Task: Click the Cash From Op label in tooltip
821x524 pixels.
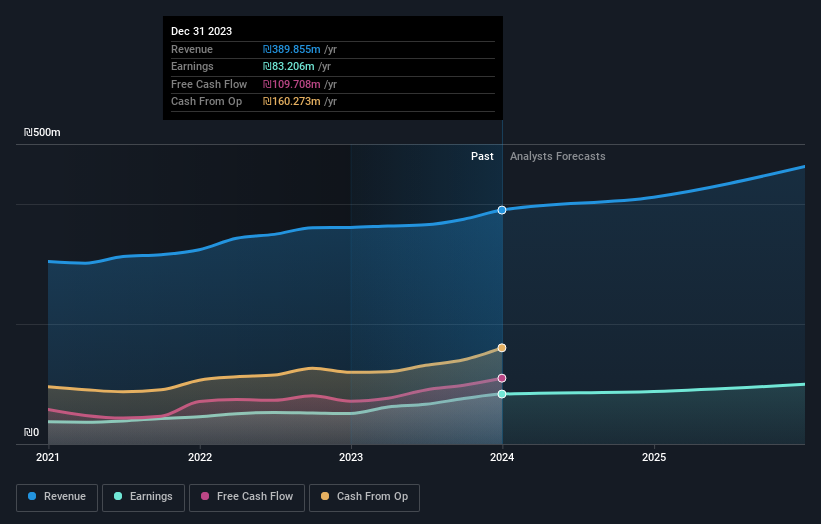Action: [x=207, y=102]
